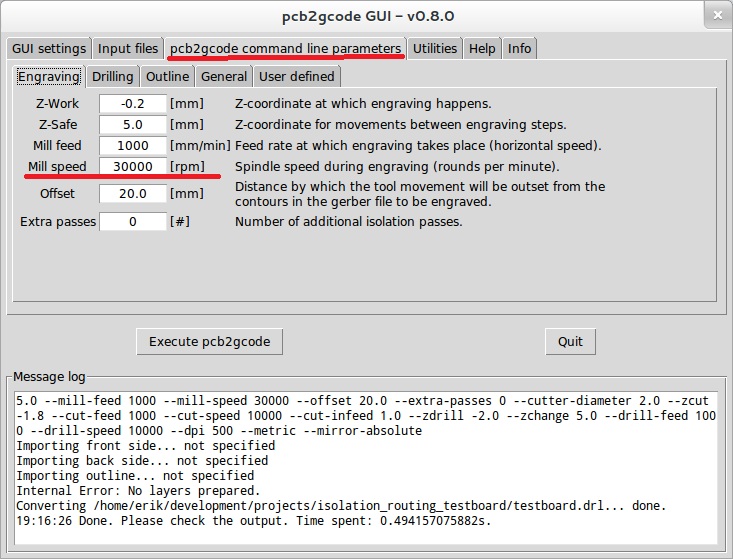733x559 pixels.
Task: Switch to the Drilling sub-tab
Action: coord(113,77)
